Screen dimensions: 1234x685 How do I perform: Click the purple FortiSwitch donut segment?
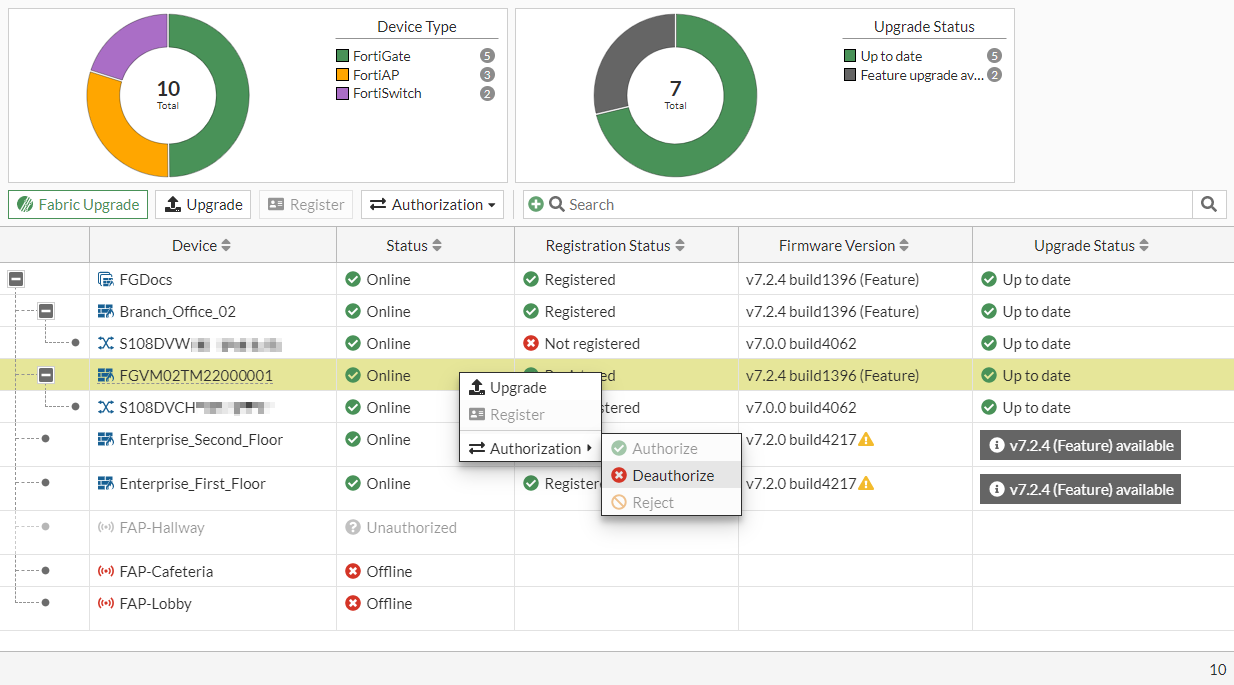coord(127,44)
